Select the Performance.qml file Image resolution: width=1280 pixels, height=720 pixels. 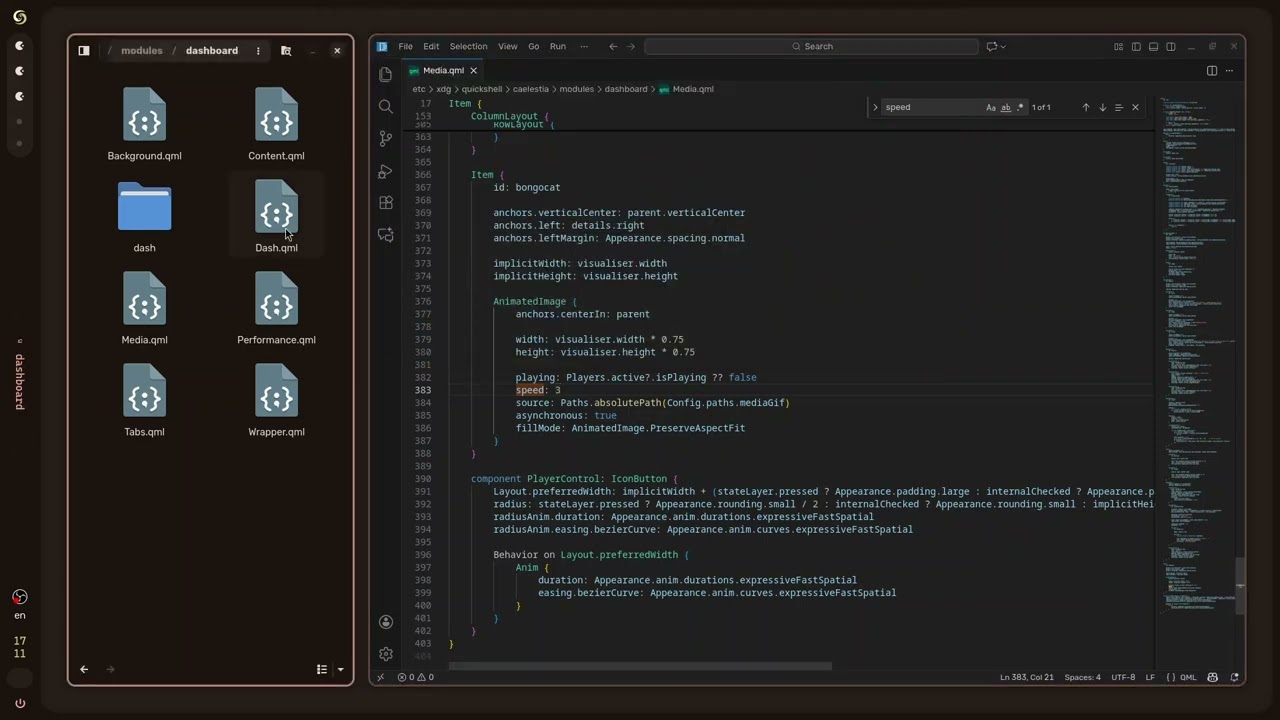[x=276, y=308]
